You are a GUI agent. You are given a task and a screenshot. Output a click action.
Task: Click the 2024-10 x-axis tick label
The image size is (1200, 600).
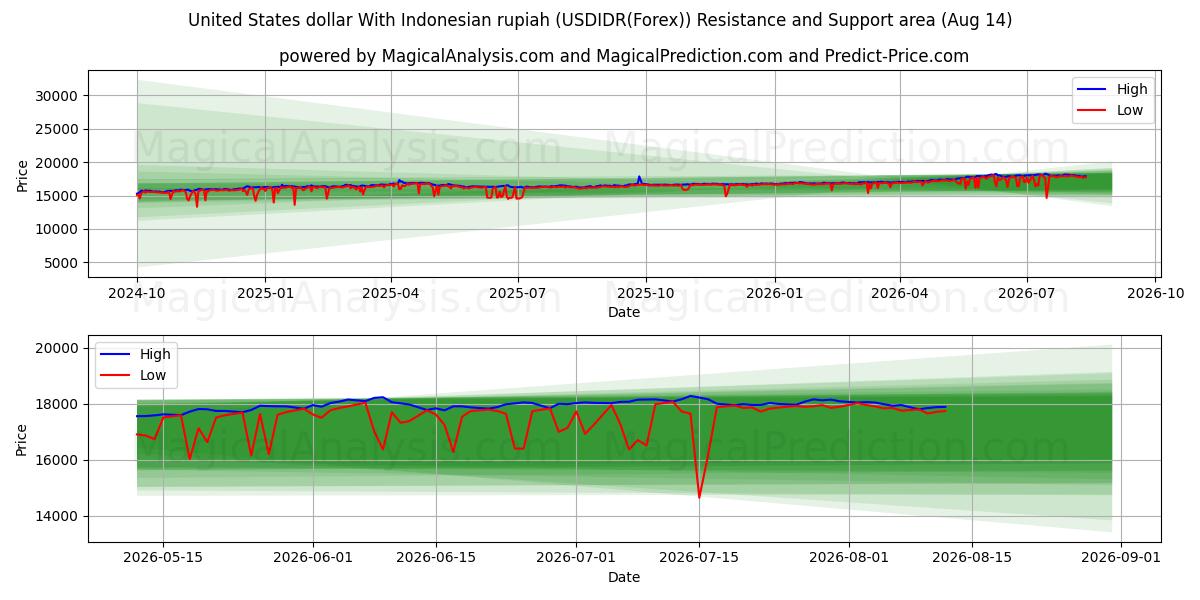(x=137, y=295)
